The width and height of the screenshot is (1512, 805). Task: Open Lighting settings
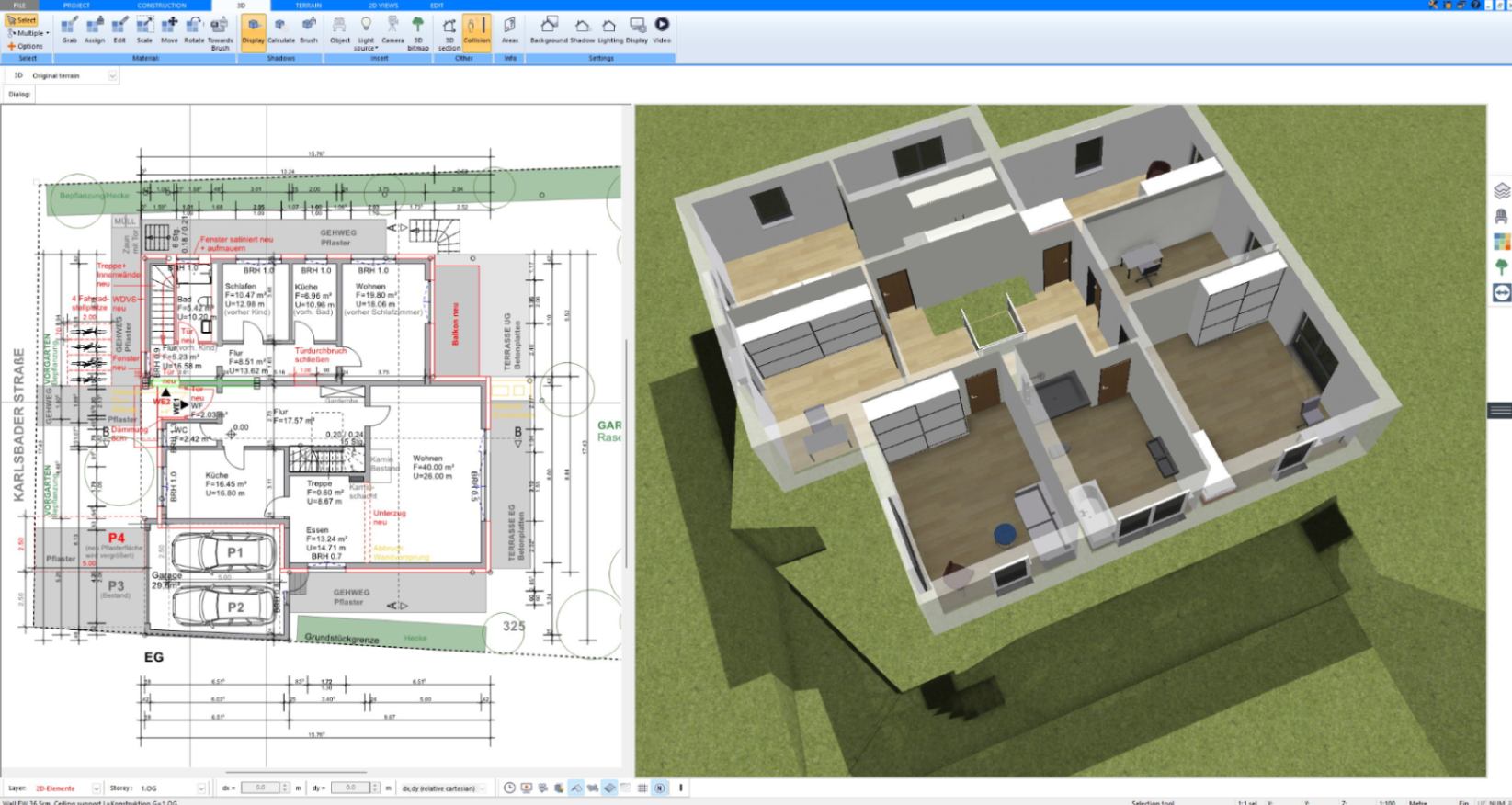coord(610,29)
